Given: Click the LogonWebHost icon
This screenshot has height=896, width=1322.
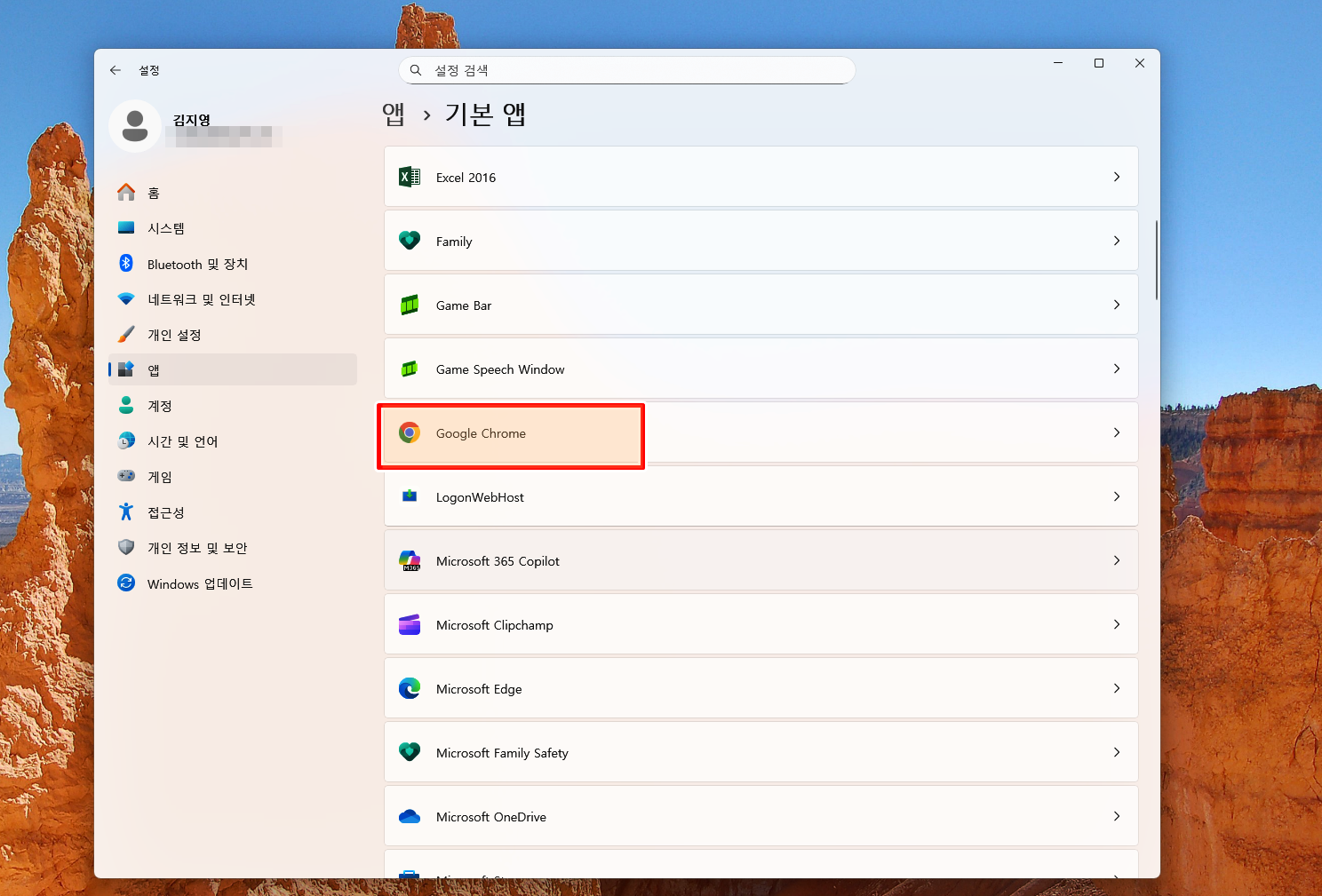Looking at the screenshot, I should pos(410,496).
